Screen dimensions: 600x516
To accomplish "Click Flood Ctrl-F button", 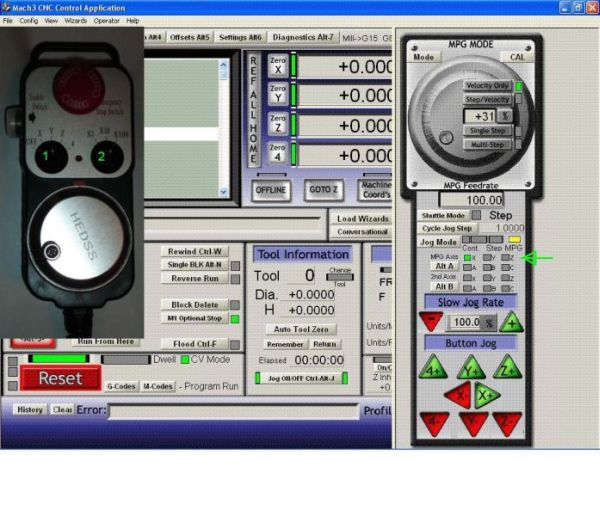I will [194, 344].
